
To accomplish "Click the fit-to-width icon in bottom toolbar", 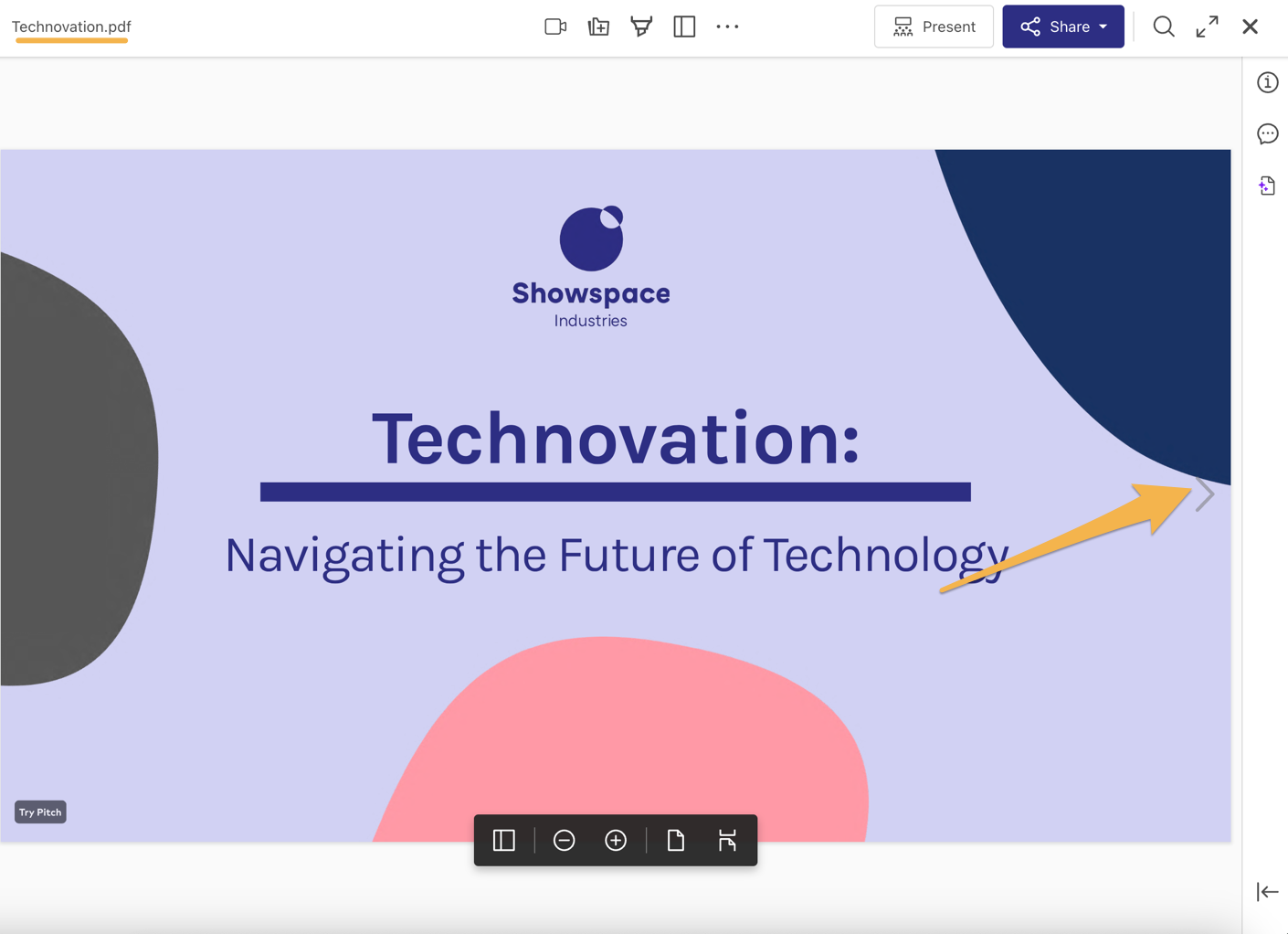I will tap(727, 840).
